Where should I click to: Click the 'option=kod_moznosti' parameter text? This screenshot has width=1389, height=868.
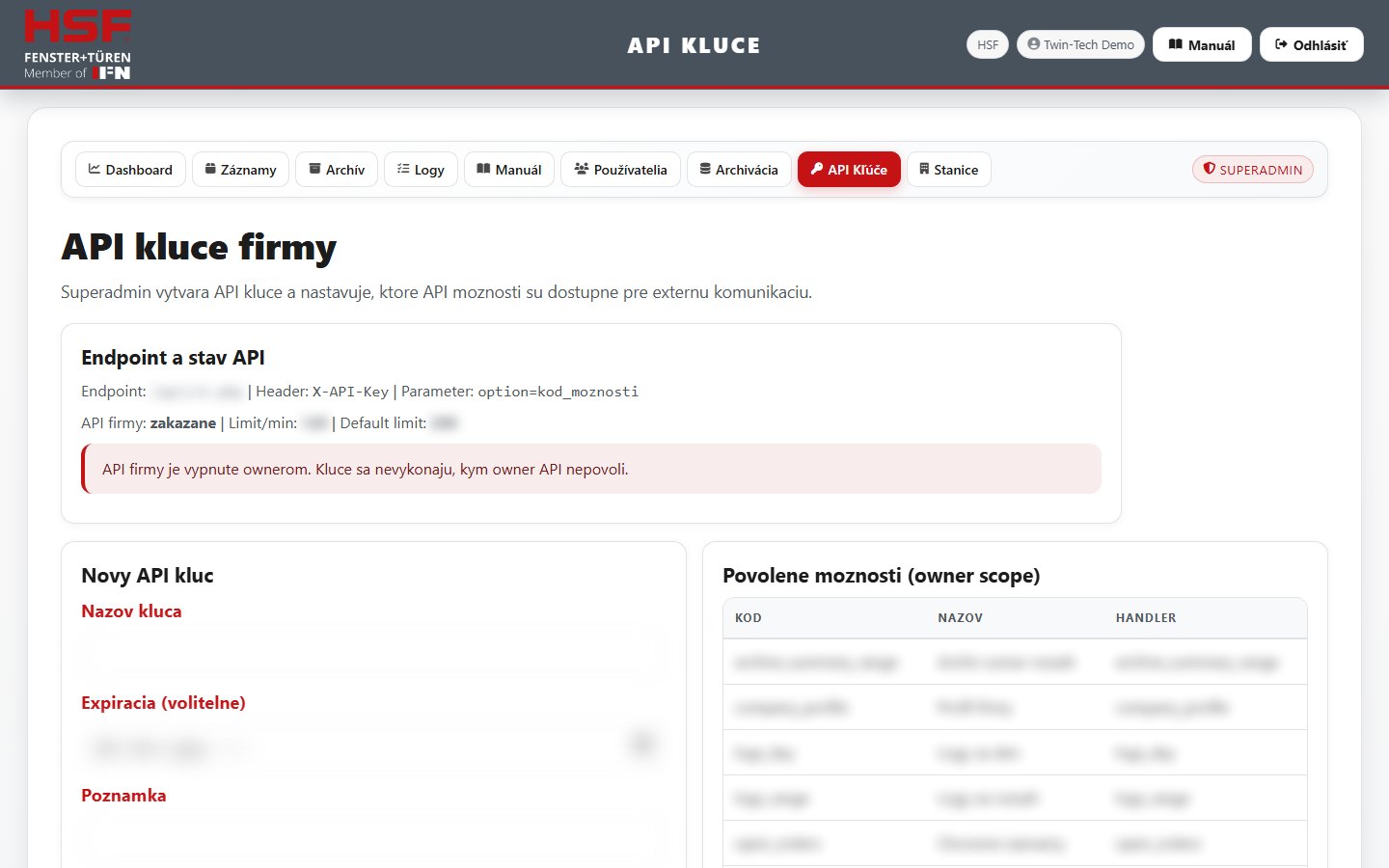coord(558,392)
